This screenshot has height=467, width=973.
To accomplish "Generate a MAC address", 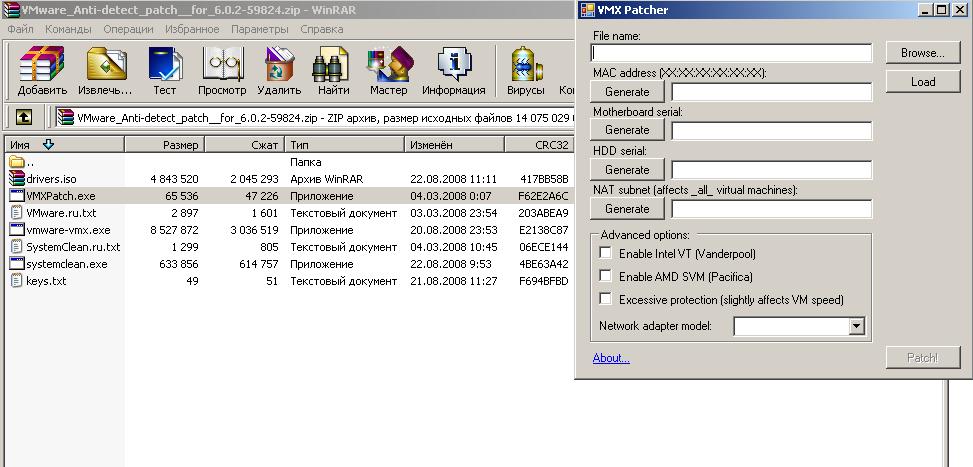I will pyautogui.click(x=627, y=92).
